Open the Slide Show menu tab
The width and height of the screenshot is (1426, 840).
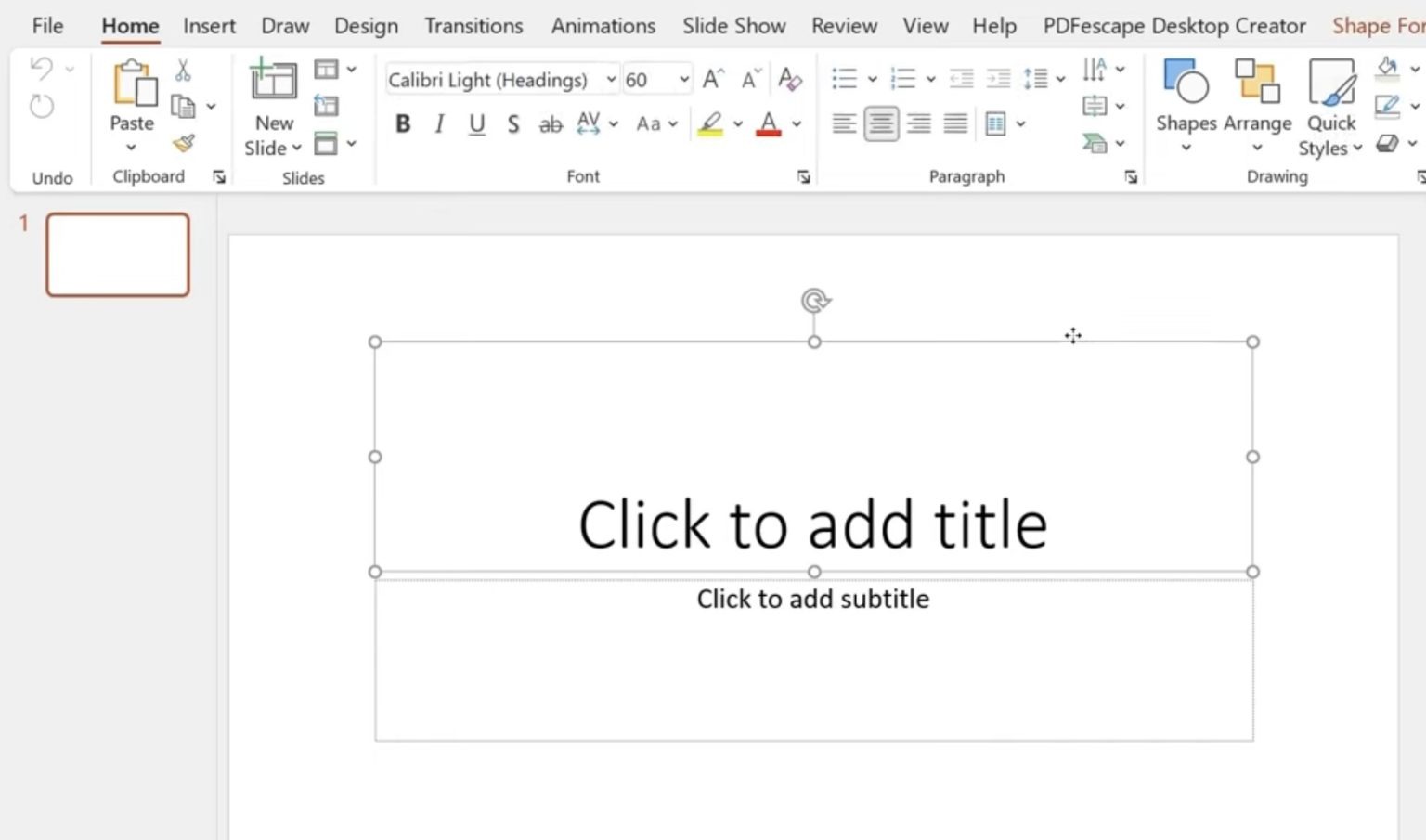tap(733, 26)
